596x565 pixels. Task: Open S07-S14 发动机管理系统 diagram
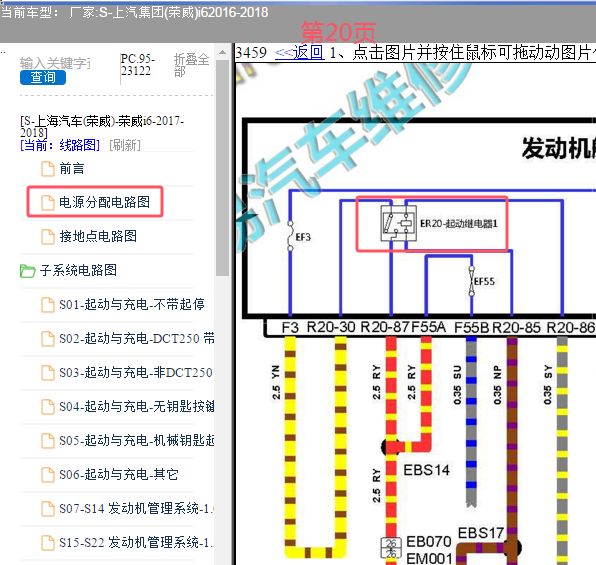[x=137, y=508]
